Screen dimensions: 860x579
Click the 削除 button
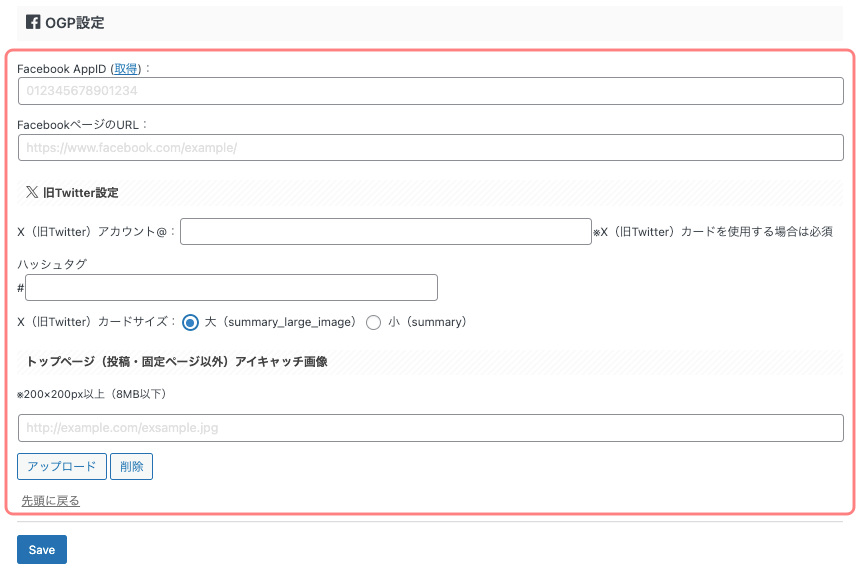coord(131,466)
